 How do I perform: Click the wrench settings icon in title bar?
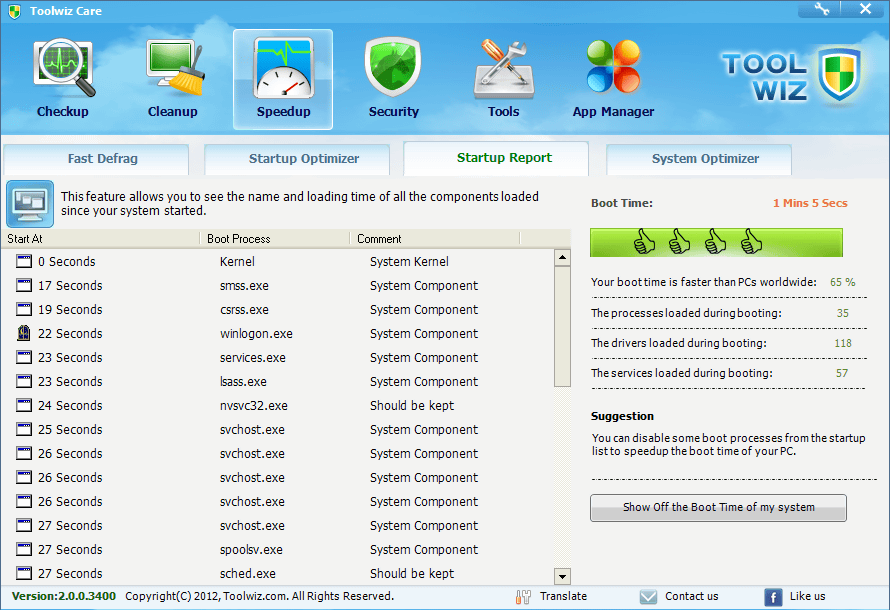pos(821,9)
